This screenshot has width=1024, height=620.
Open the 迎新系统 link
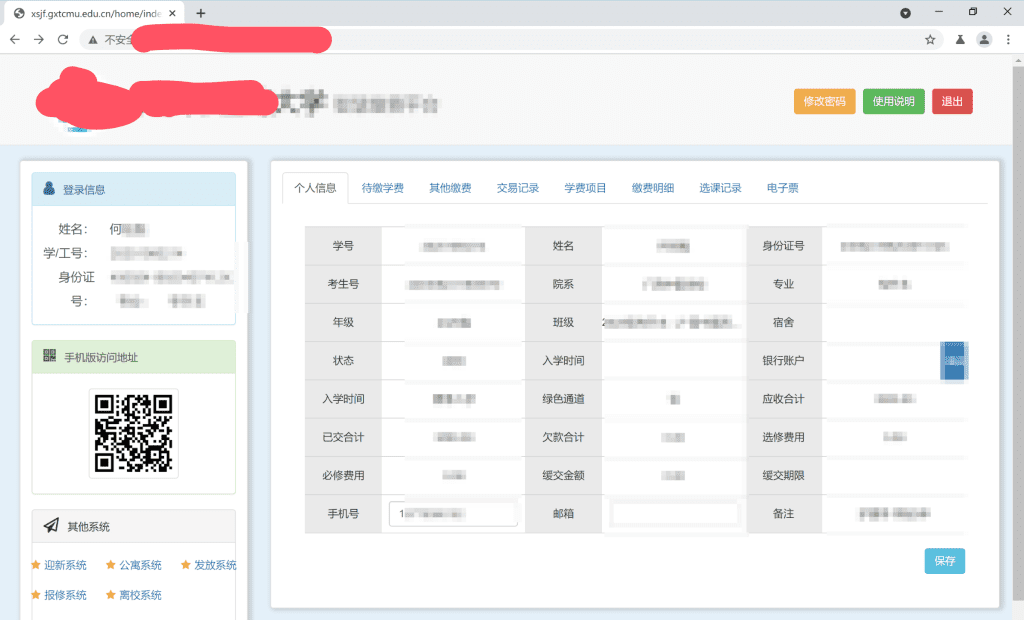65,565
